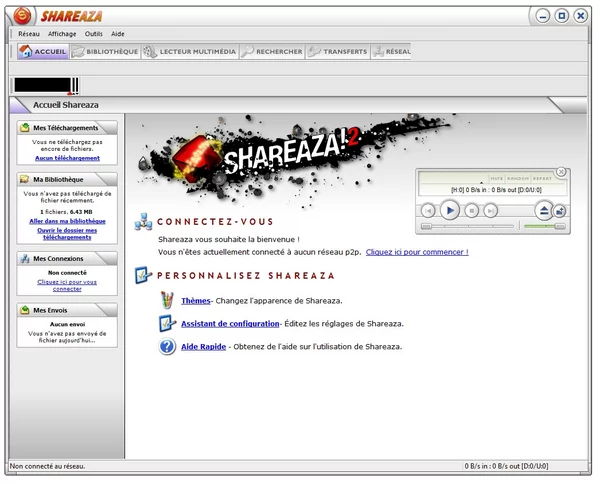Toggle Mute in the media player

[497, 178]
